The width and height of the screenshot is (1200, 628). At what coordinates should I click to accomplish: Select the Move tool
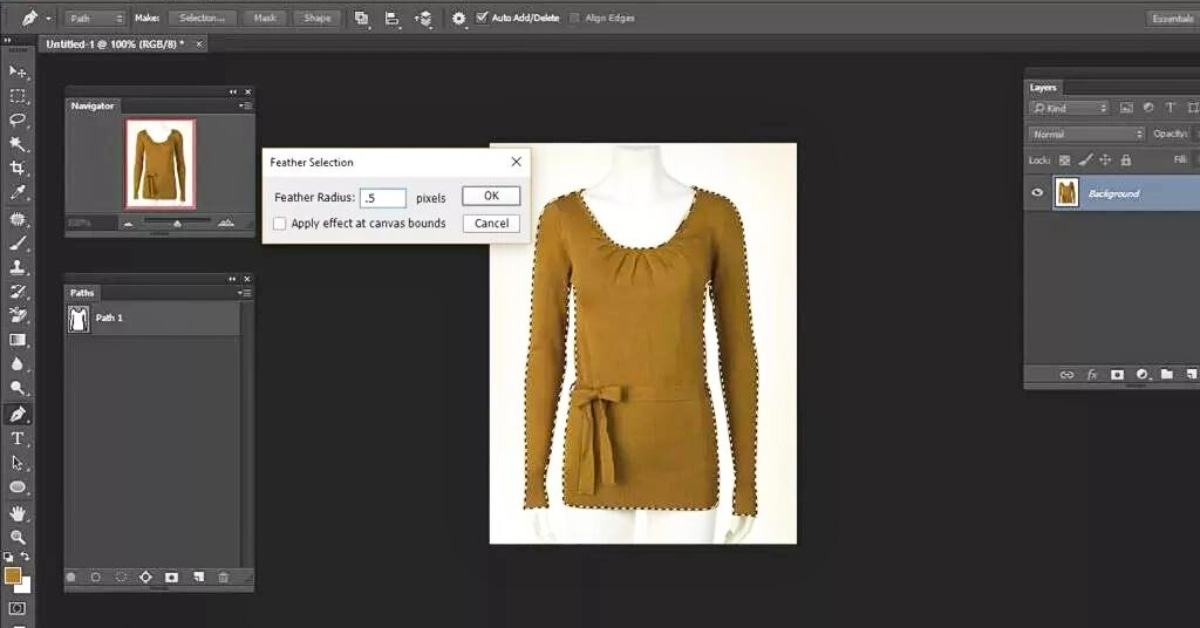tap(17, 72)
